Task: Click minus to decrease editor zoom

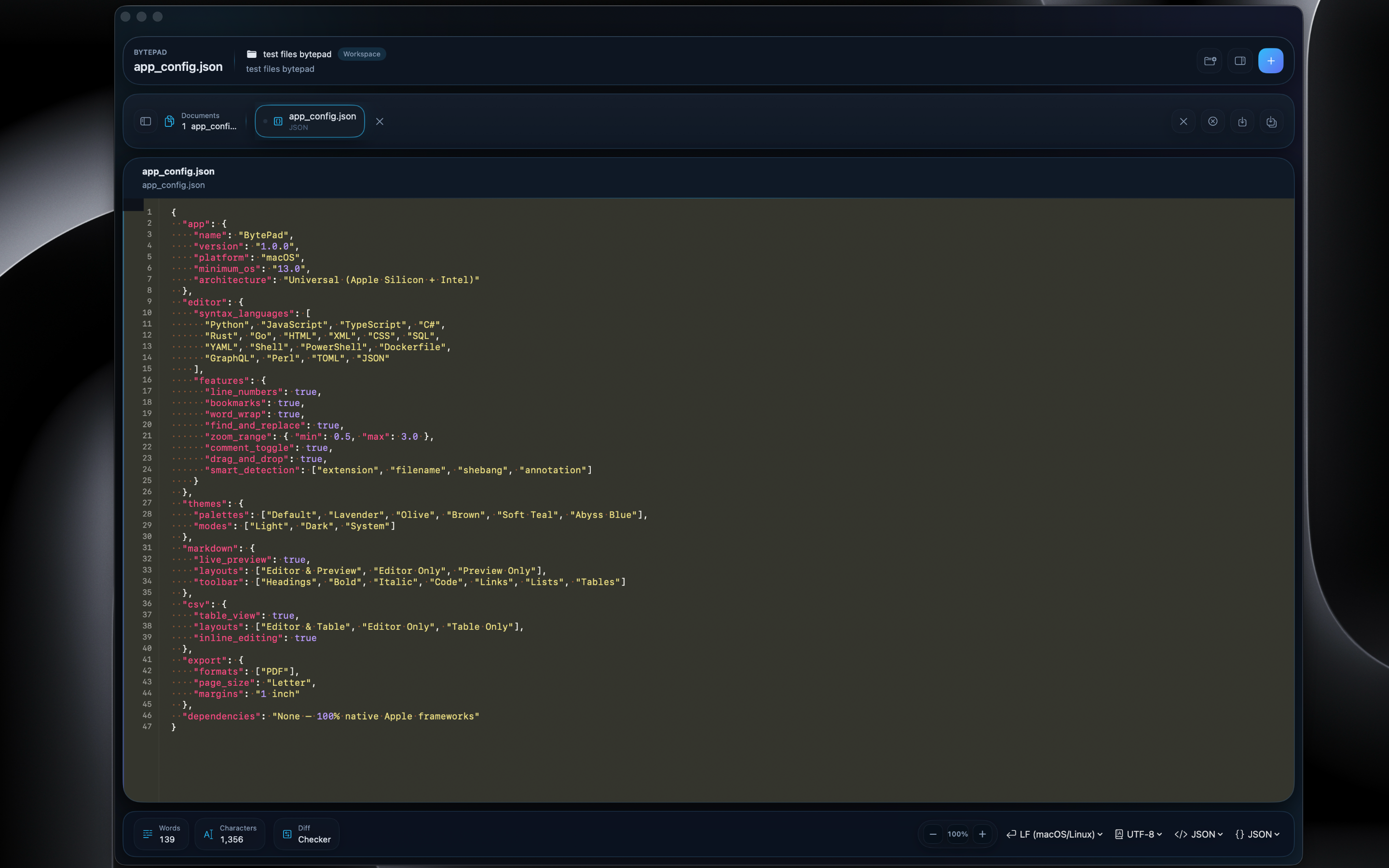Action: [933, 834]
